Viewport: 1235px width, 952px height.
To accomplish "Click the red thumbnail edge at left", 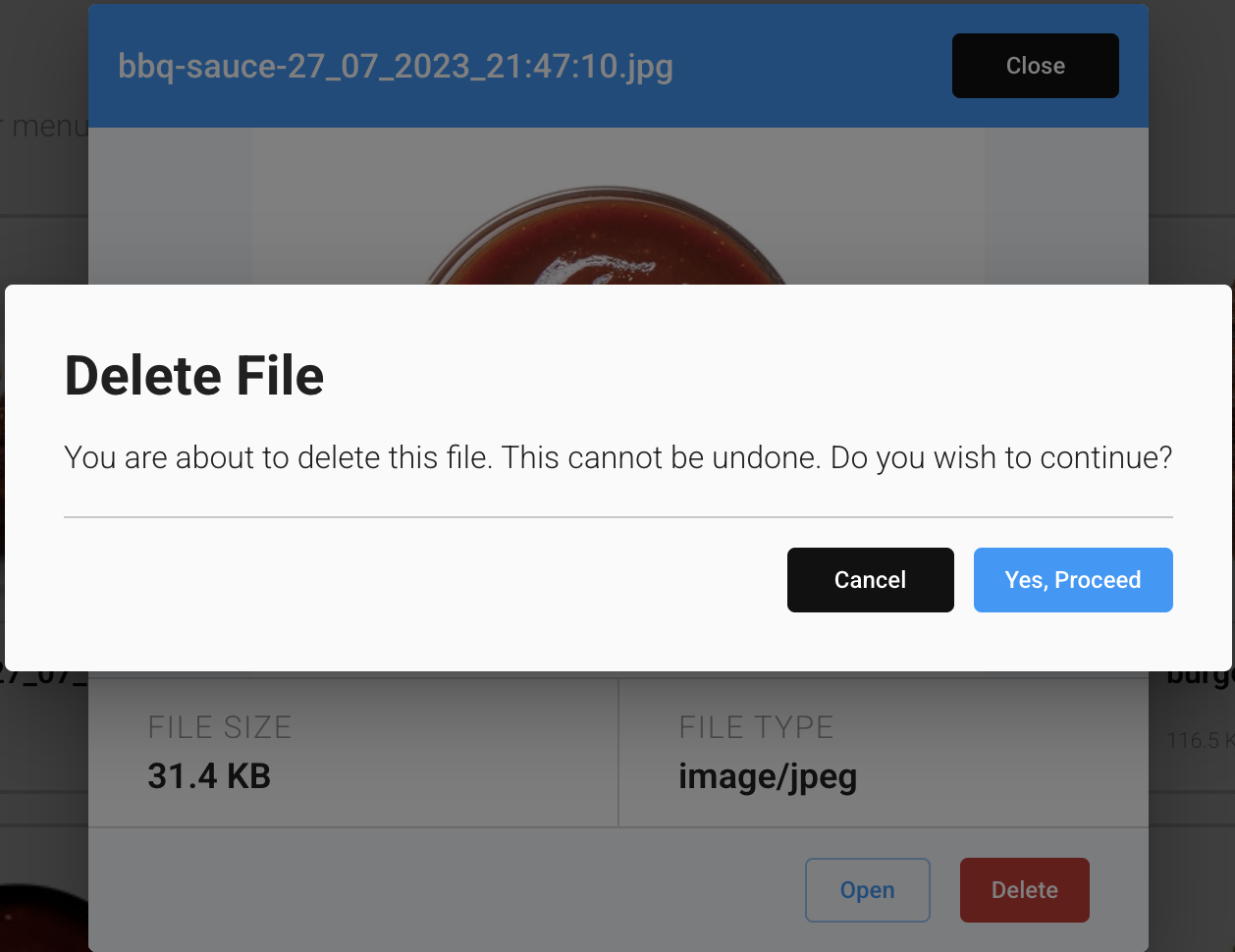I will [2, 471].
